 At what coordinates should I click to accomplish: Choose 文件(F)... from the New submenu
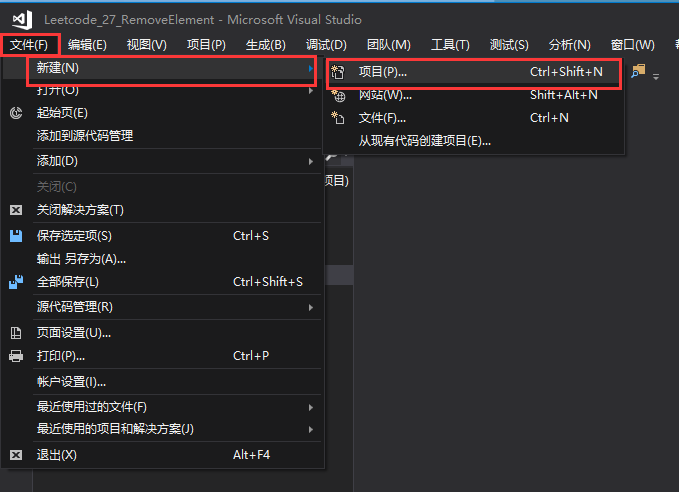474,118
